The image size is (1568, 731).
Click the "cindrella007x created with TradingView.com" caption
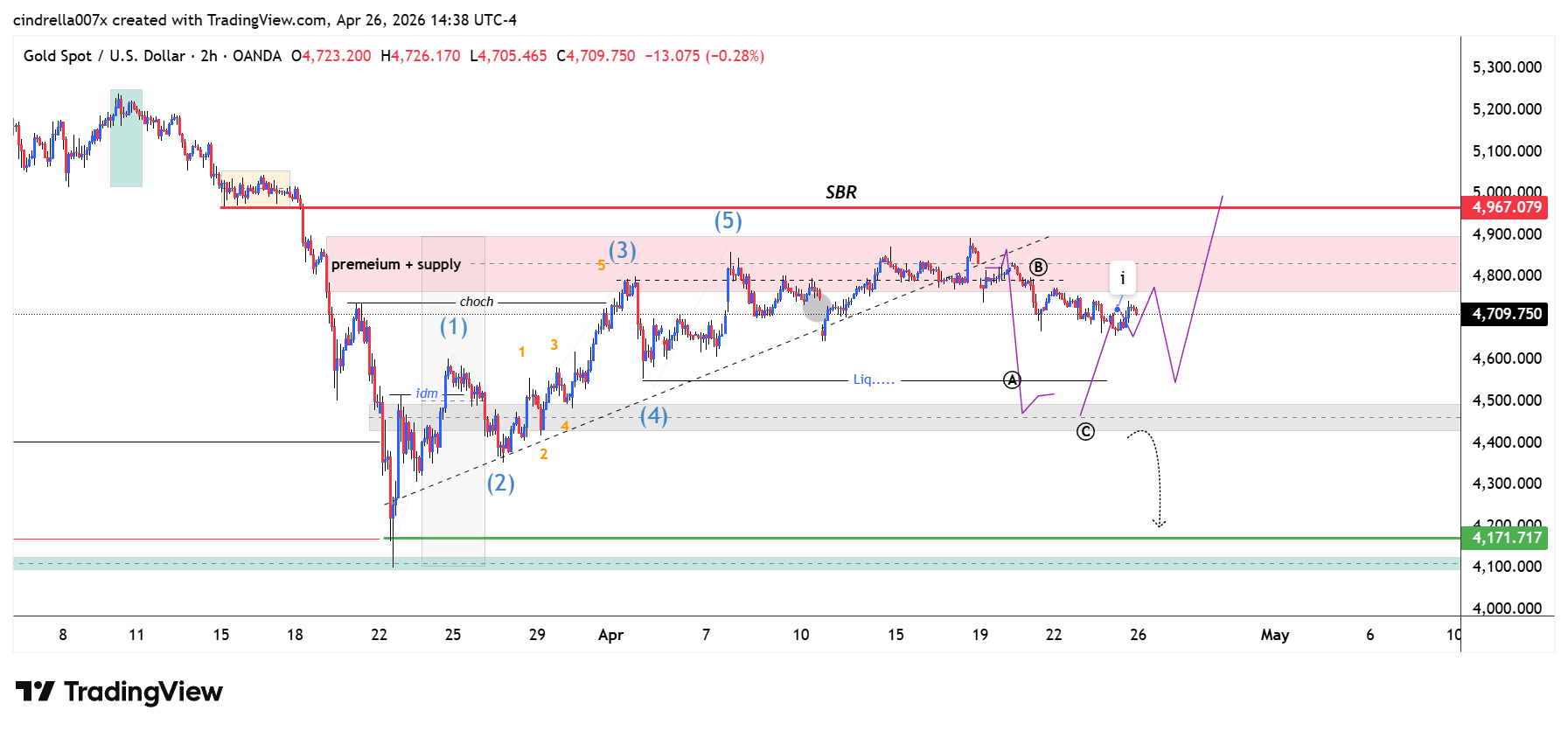pos(171,19)
